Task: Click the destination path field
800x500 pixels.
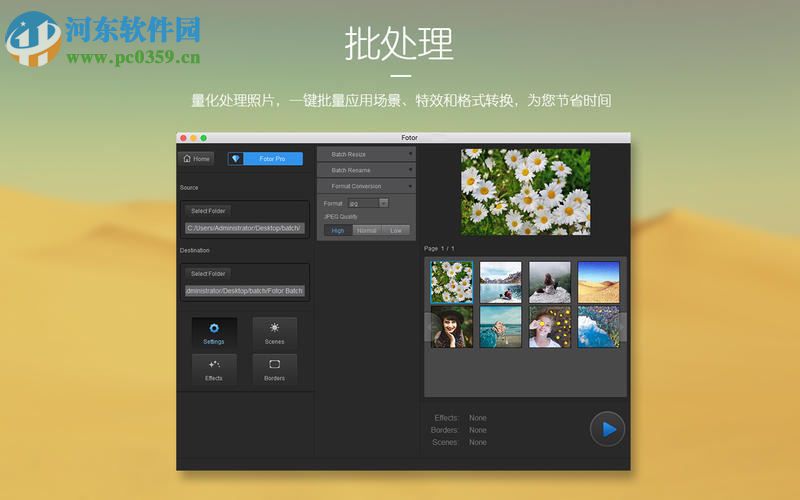Action: click(244, 291)
